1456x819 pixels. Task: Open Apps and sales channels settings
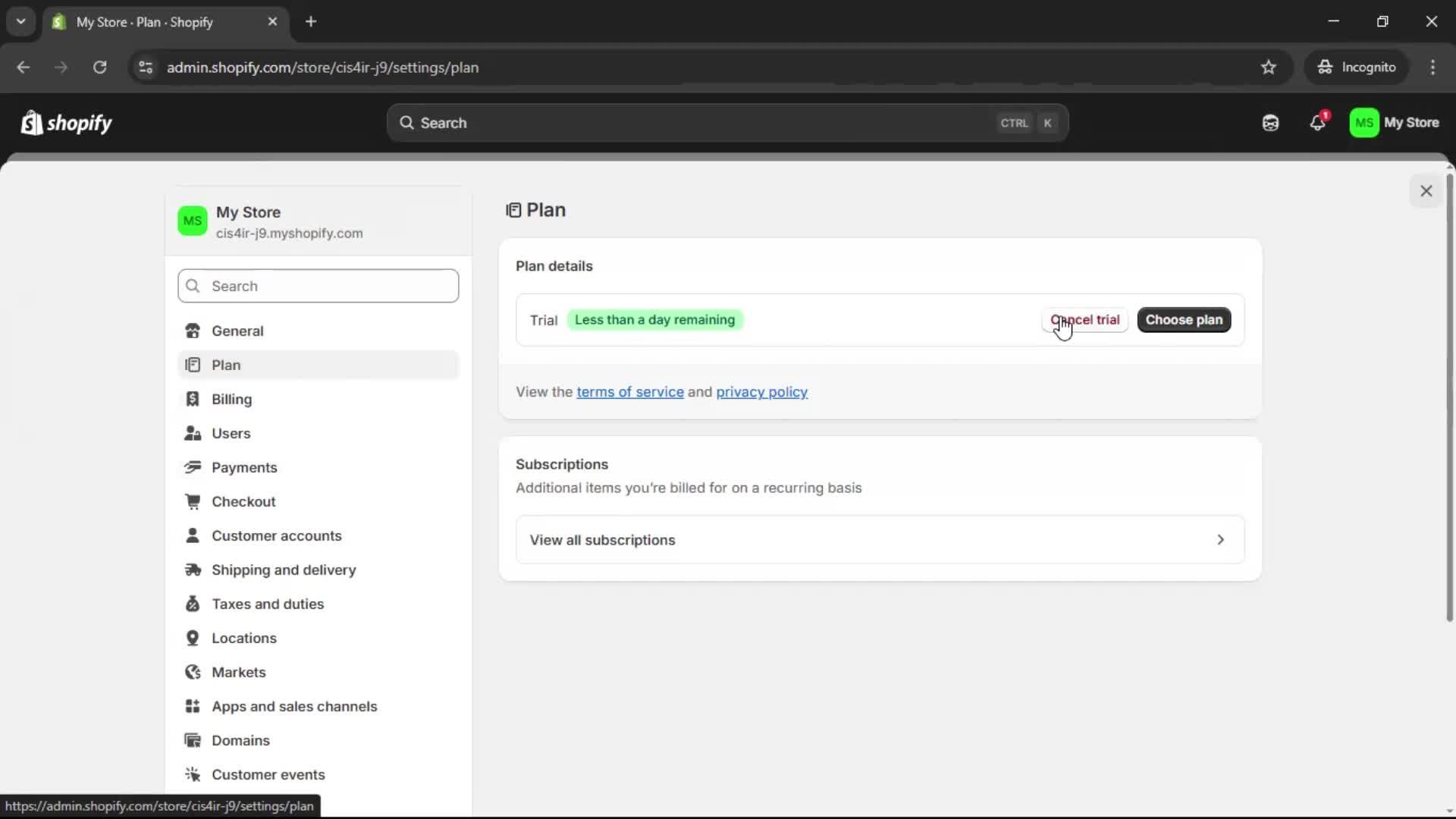(318, 707)
